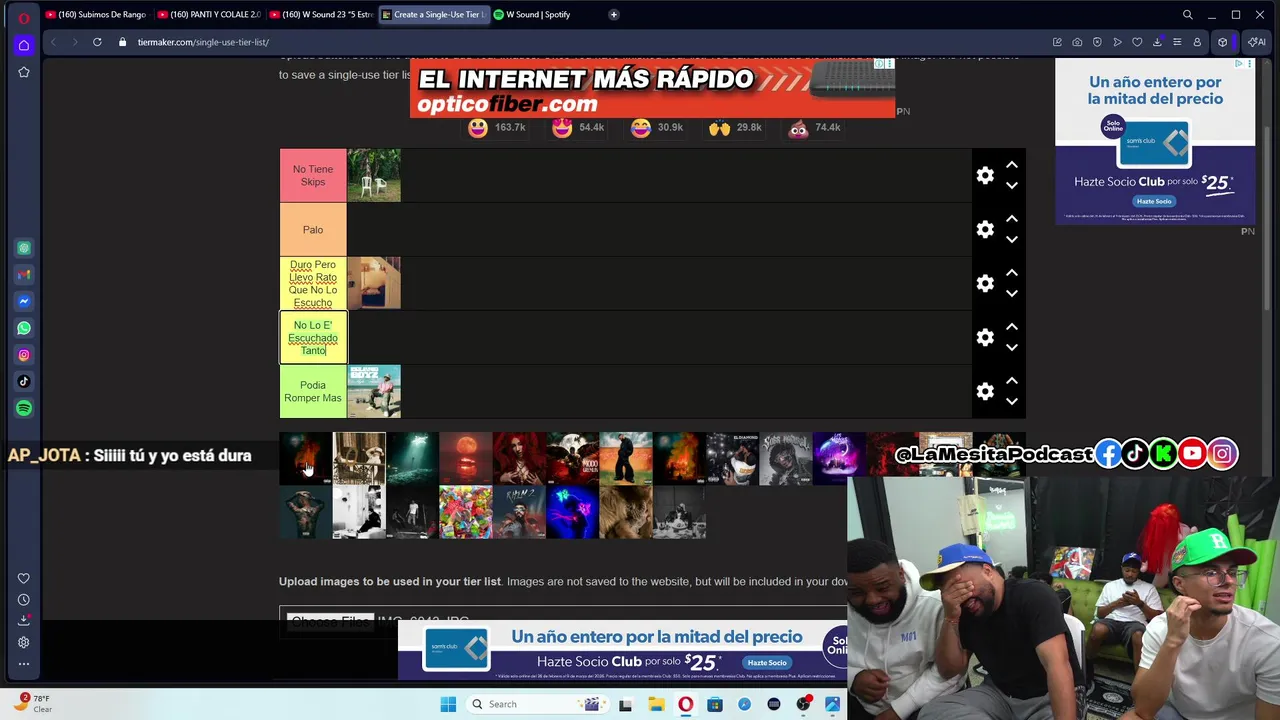1280x720 pixels.
Task: Pick the man standing in field album cover
Action: pyautogui.click(x=626, y=458)
